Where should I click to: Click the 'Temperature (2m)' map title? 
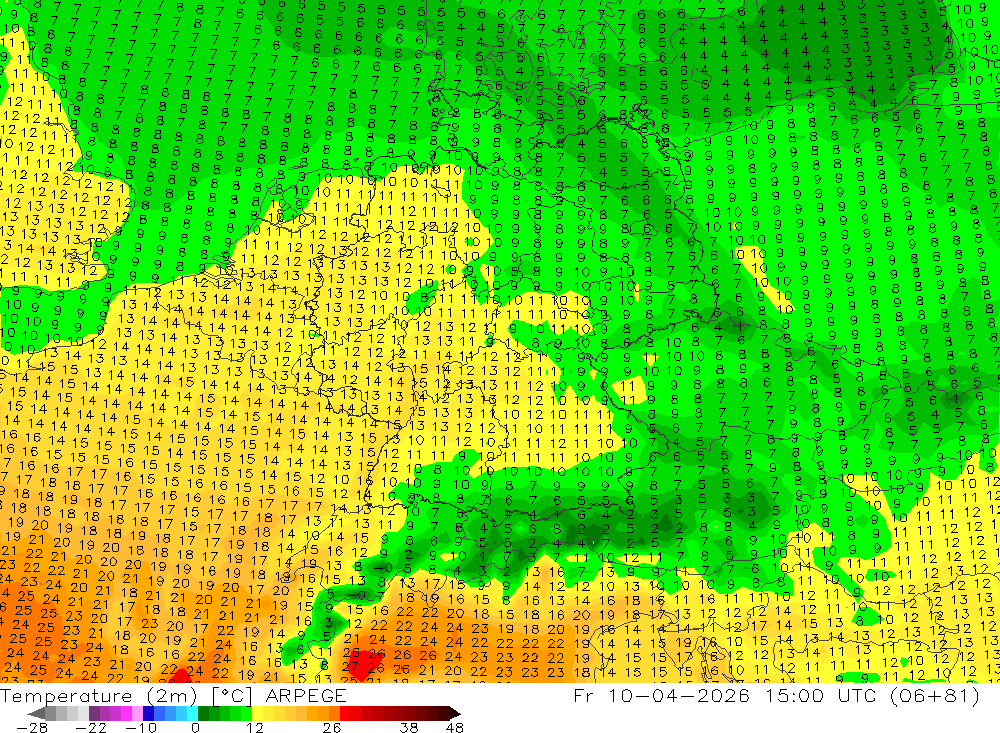click(99, 695)
